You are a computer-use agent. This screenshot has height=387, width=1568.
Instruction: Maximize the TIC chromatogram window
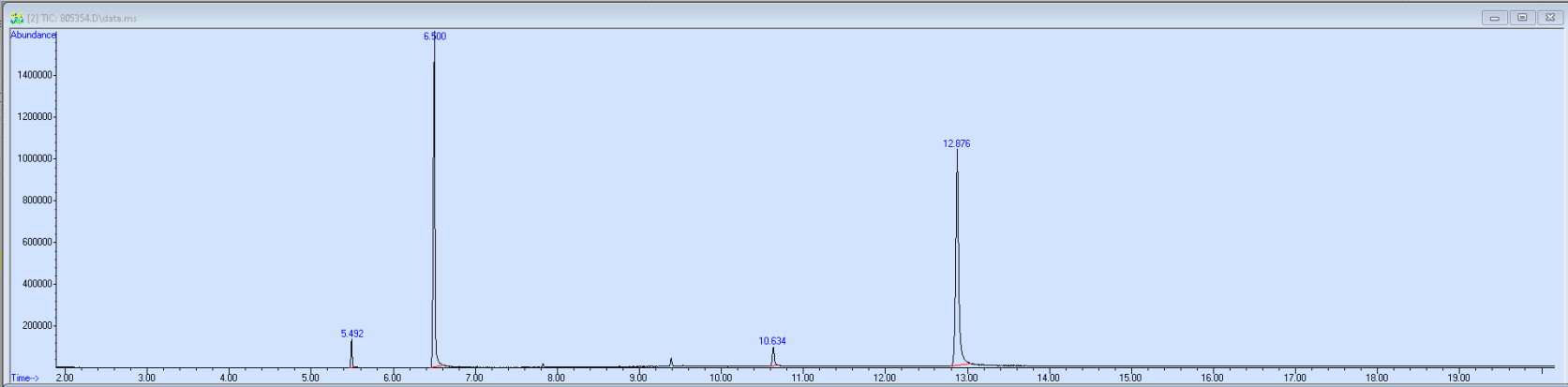coord(1522,18)
